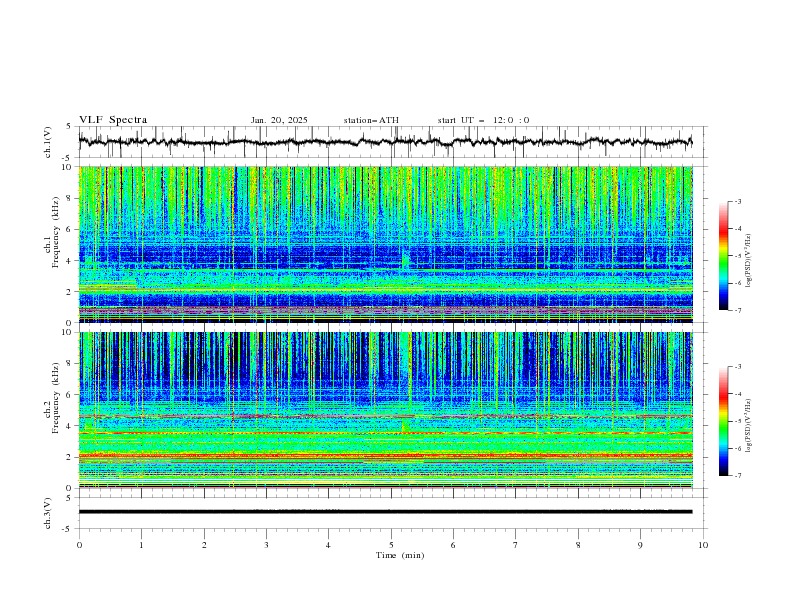Image resolution: width=792 pixels, height=612 pixels.
Task: Click the black ch.3(V) waveform band
Action: (385, 512)
